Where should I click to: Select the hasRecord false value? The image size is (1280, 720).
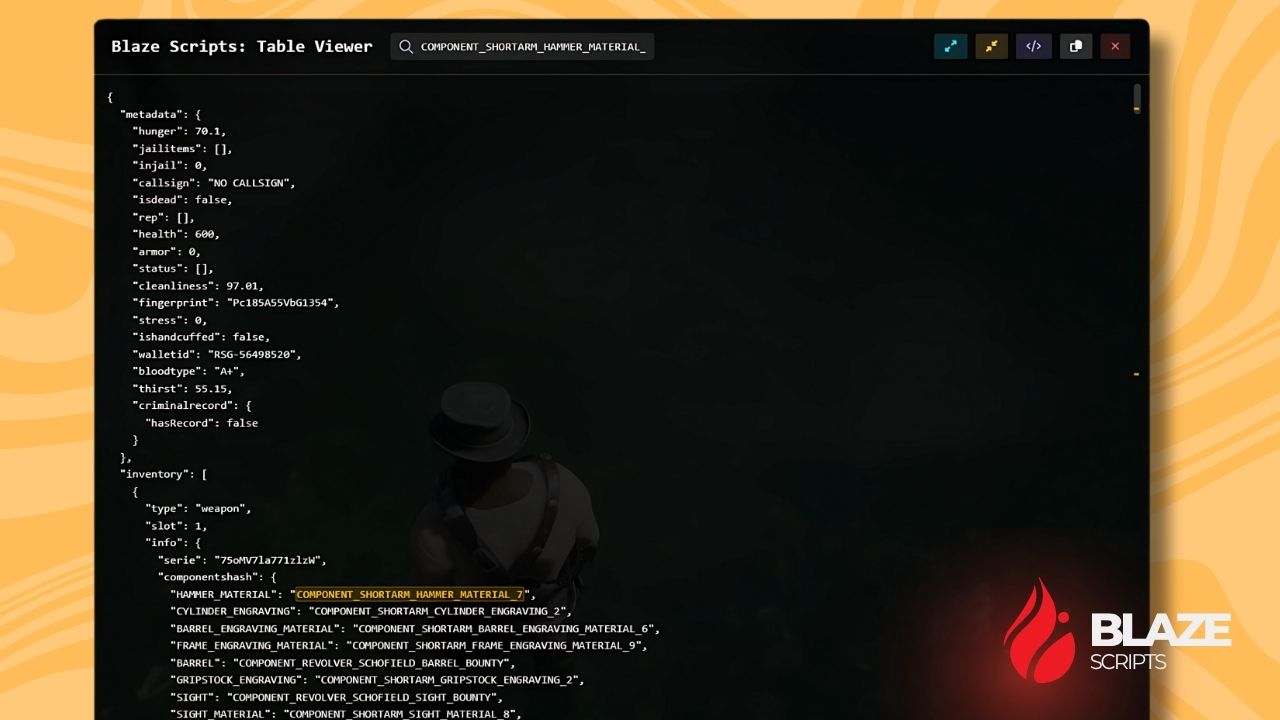246,422
